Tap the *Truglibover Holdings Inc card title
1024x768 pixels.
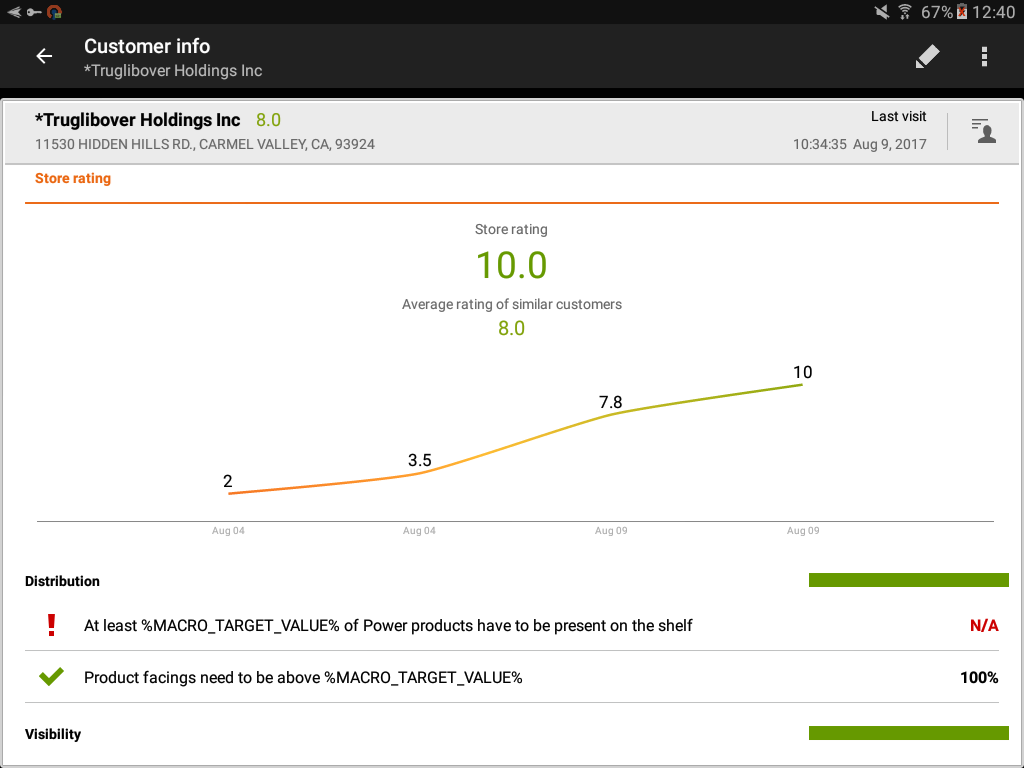(x=137, y=120)
